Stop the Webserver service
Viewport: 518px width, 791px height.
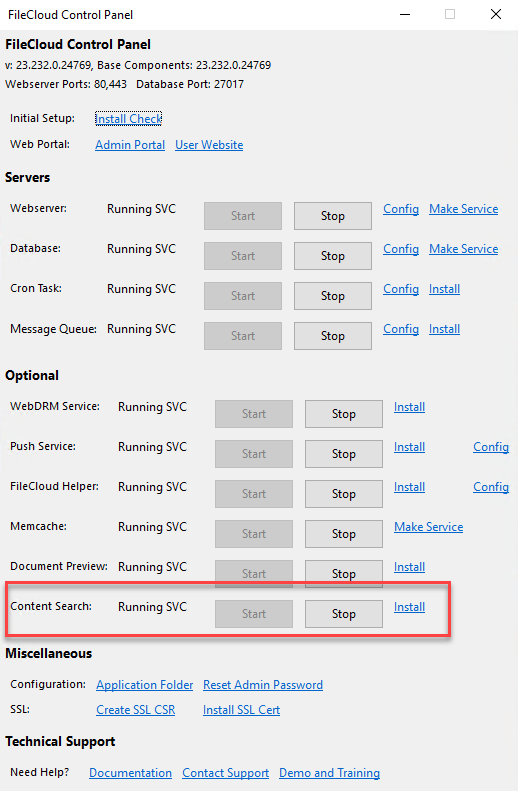(333, 216)
